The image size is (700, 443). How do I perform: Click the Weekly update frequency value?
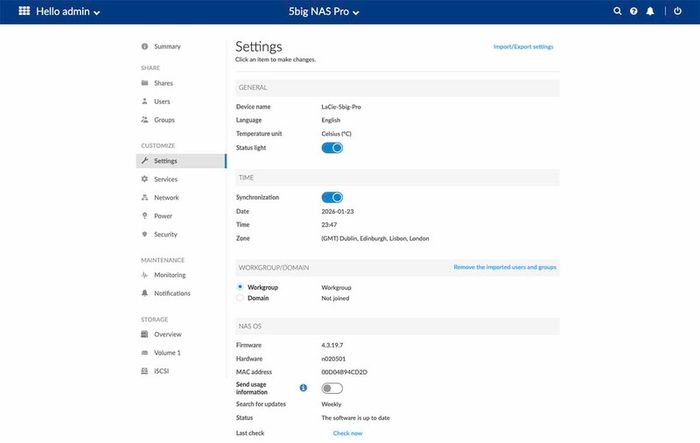tap(331, 404)
